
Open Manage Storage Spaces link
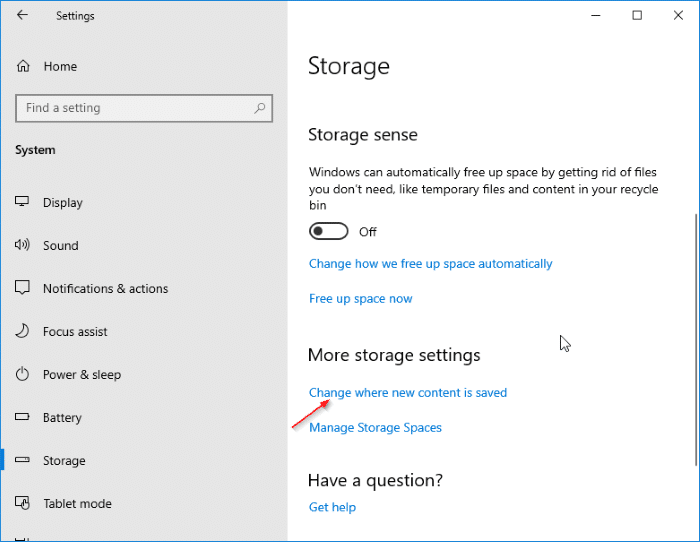point(375,427)
